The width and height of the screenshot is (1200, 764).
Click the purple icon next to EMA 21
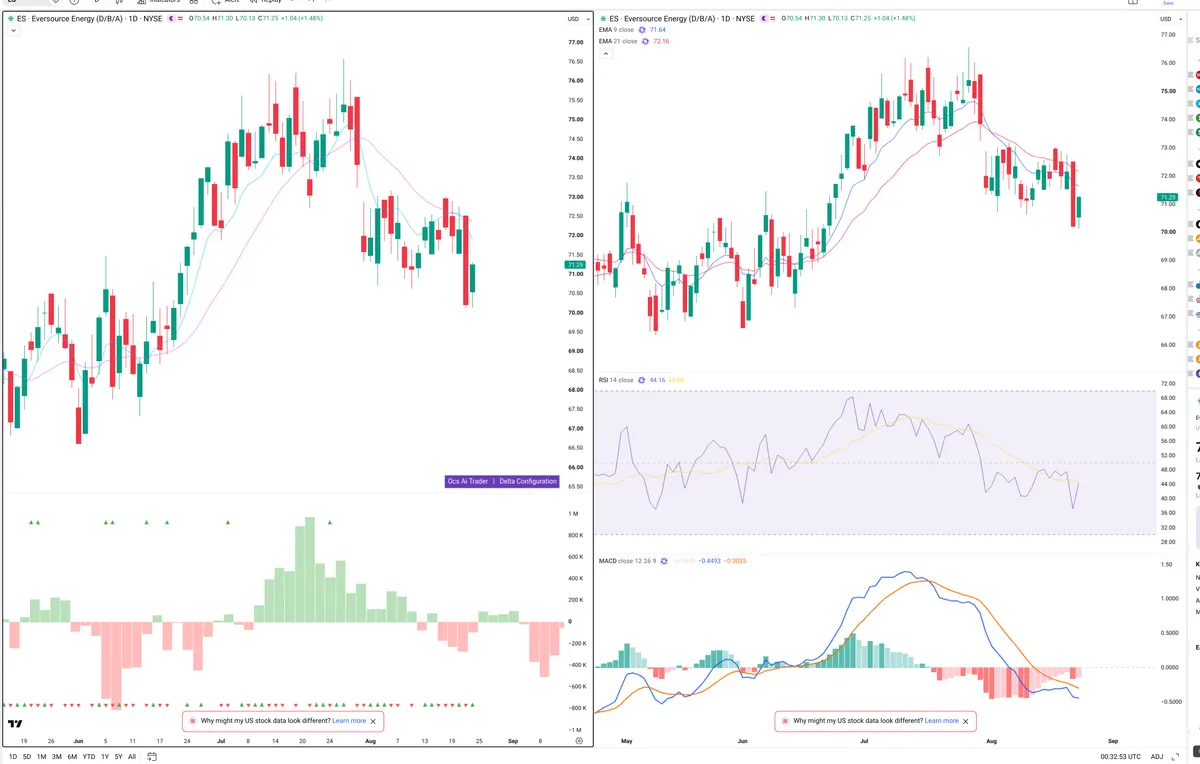tap(644, 41)
